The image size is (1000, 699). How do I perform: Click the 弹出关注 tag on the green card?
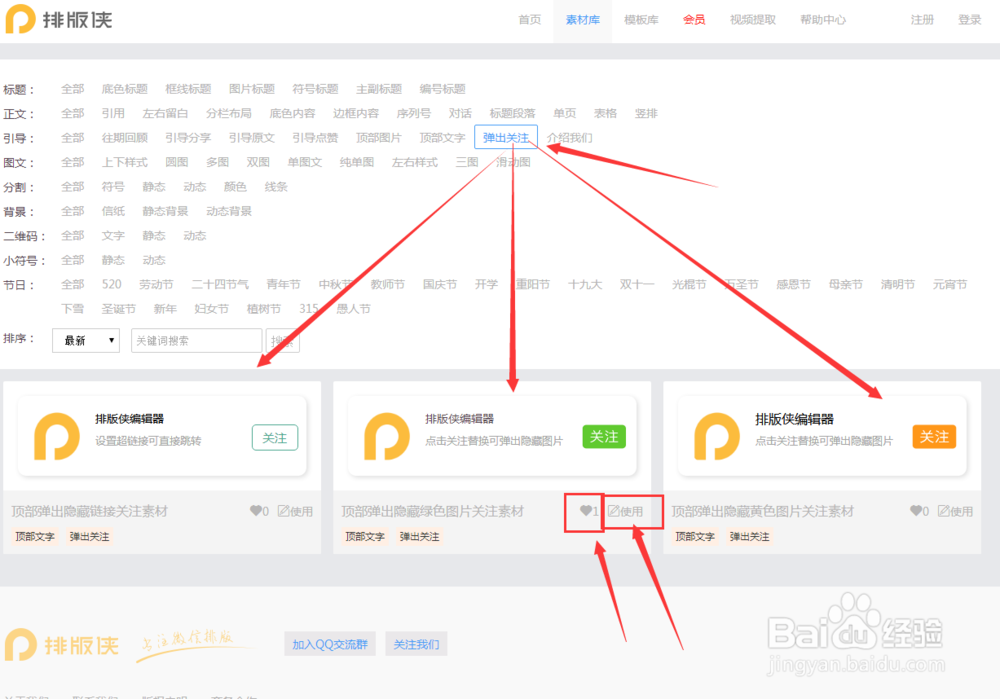click(420, 536)
